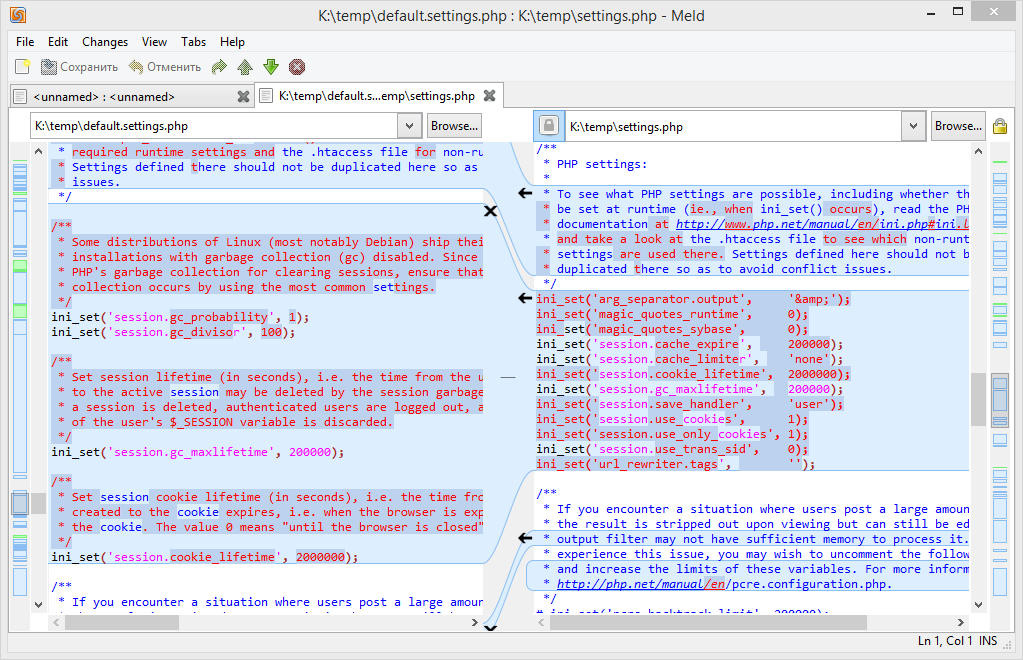
Task: Click the Meld application icon in title bar
Action: pyautogui.click(x=18, y=15)
